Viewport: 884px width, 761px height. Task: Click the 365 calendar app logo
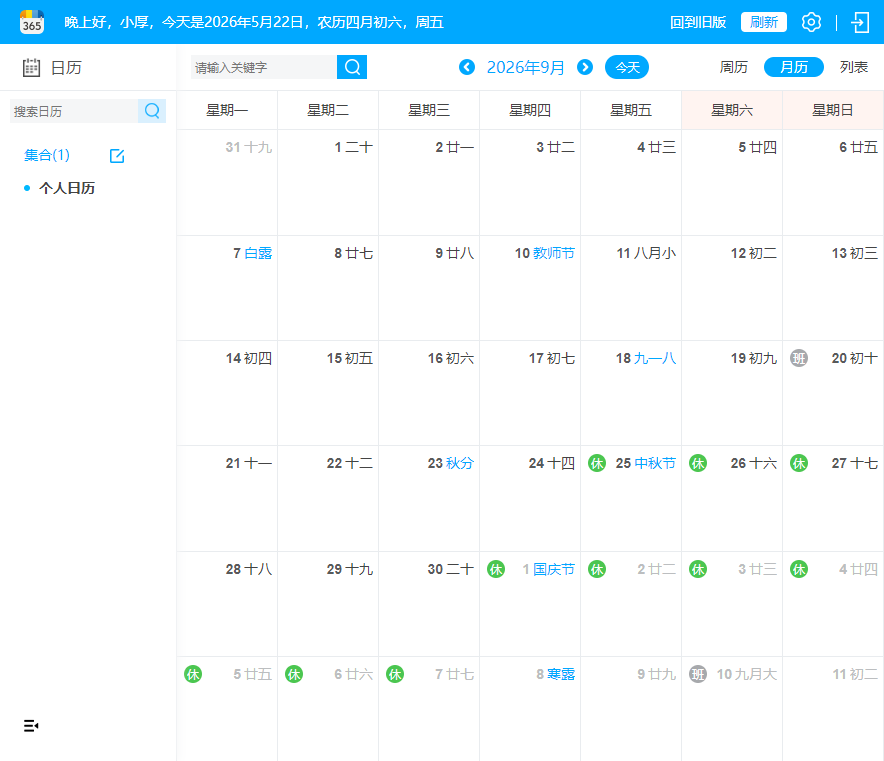coord(32,22)
